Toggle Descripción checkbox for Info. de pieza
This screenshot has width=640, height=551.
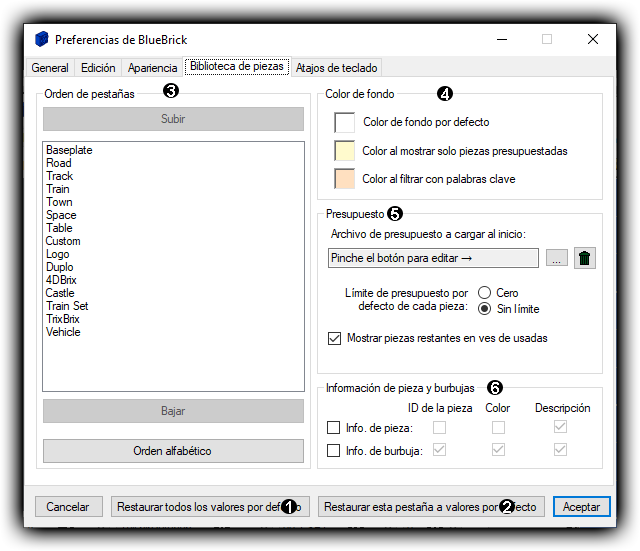560,427
